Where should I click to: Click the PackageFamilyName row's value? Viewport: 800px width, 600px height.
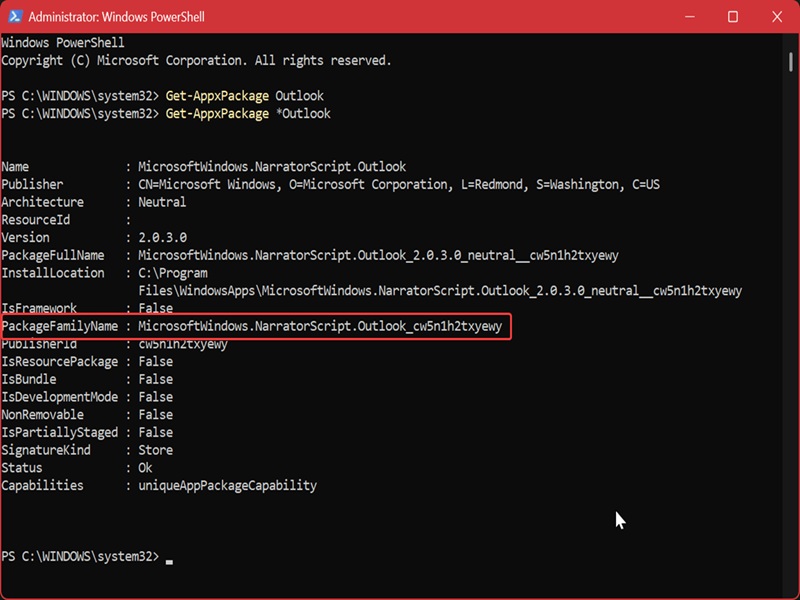point(320,326)
